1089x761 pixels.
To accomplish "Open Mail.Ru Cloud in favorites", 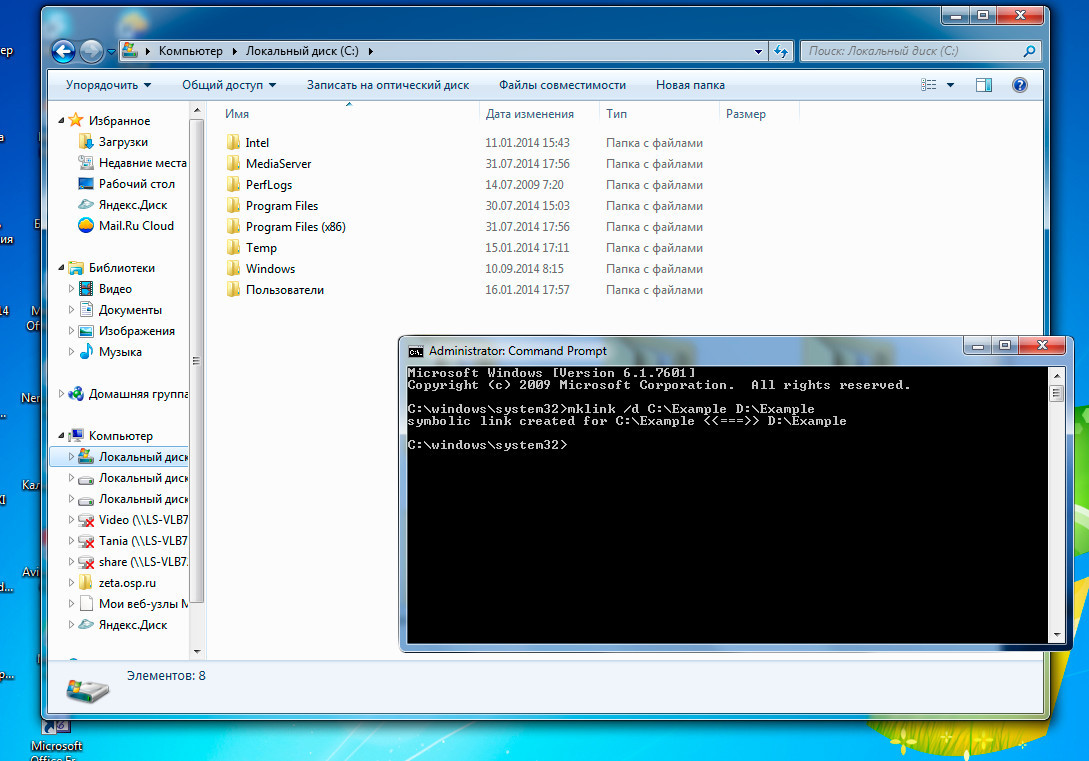I will (x=136, y=226).
